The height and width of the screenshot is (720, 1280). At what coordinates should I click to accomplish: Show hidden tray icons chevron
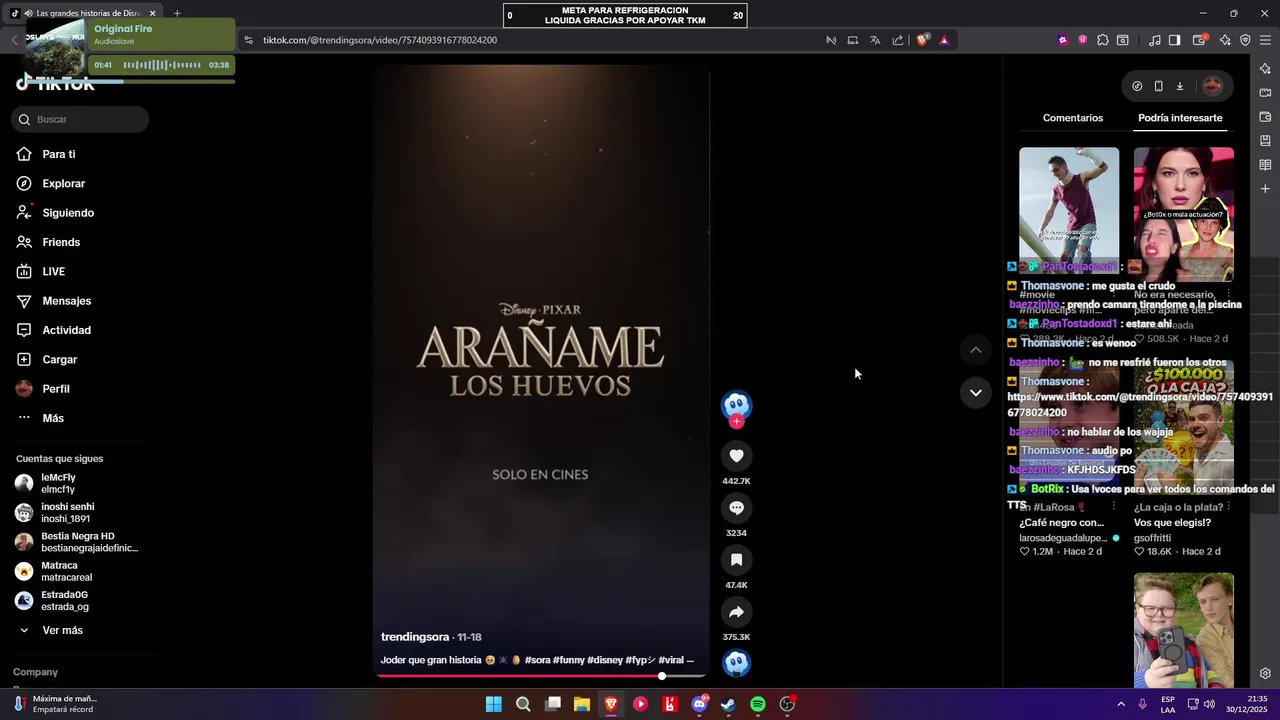[x=1120, y=704]
